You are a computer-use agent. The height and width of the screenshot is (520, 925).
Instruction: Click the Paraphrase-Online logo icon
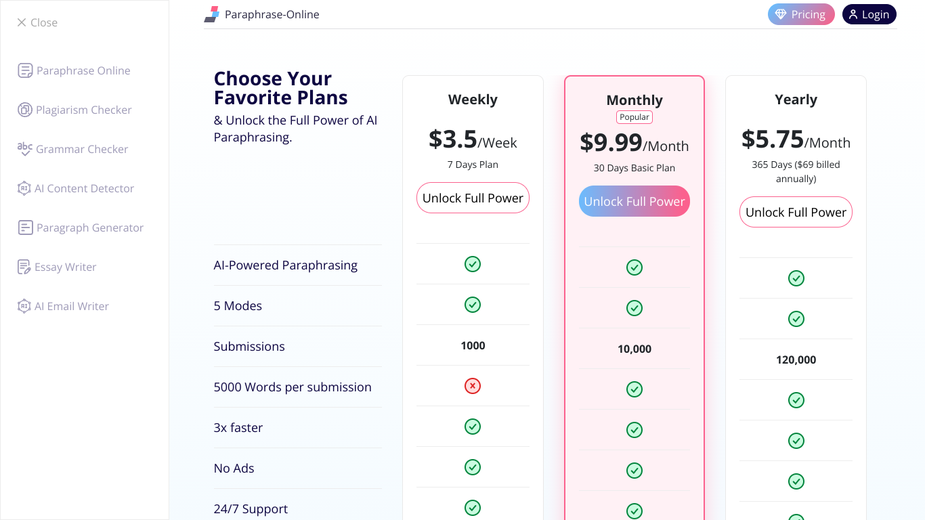[x=212, y=14]
